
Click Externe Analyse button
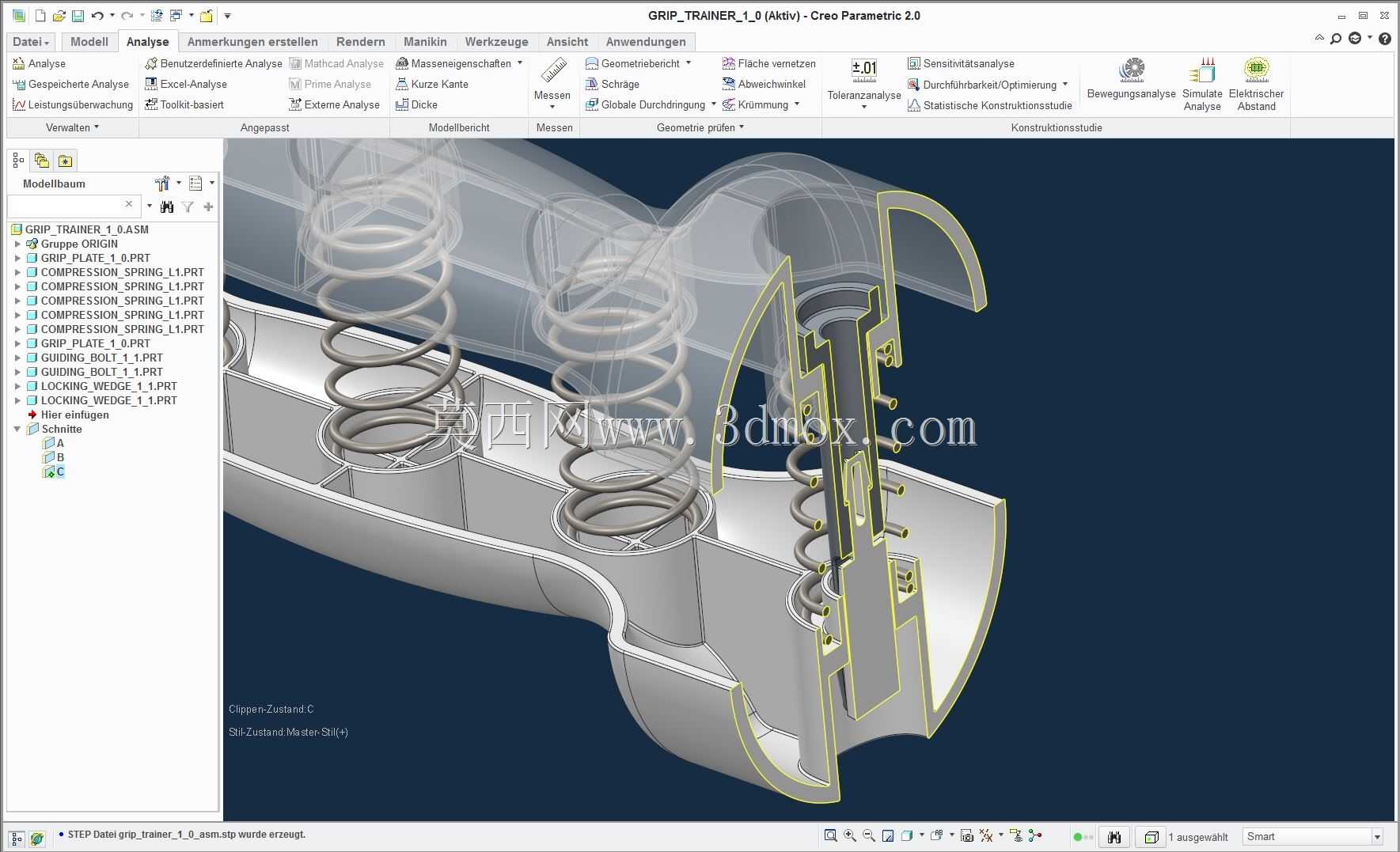click(x=335, y=104)
